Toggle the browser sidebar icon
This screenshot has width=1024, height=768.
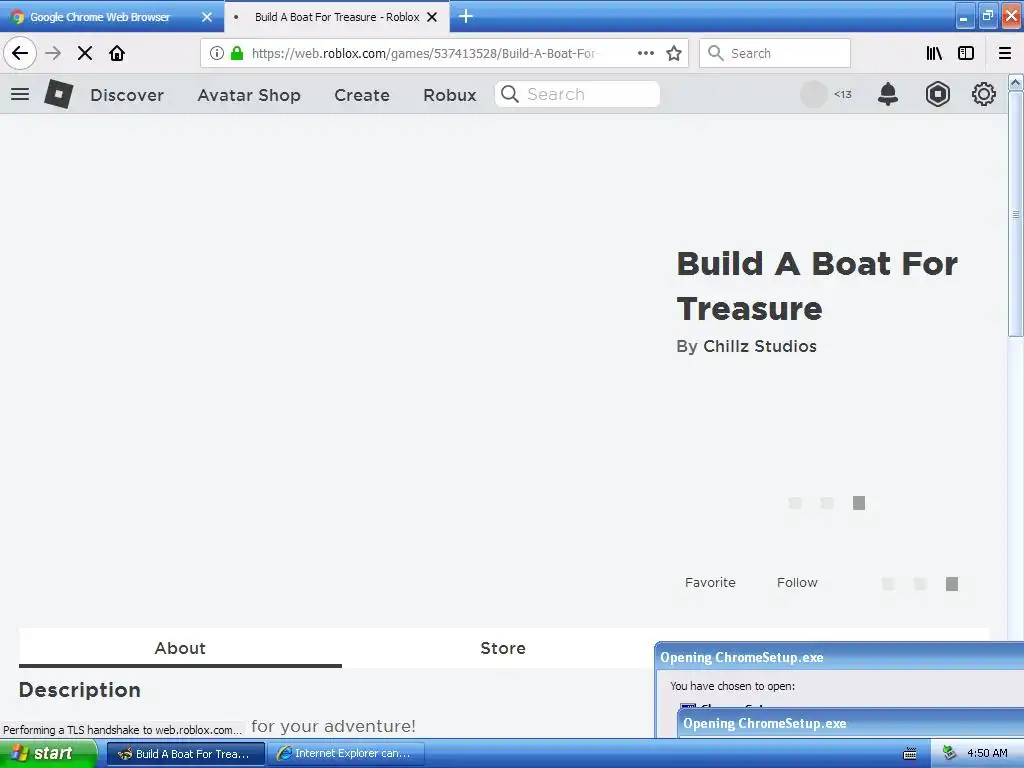coord(966,53)
